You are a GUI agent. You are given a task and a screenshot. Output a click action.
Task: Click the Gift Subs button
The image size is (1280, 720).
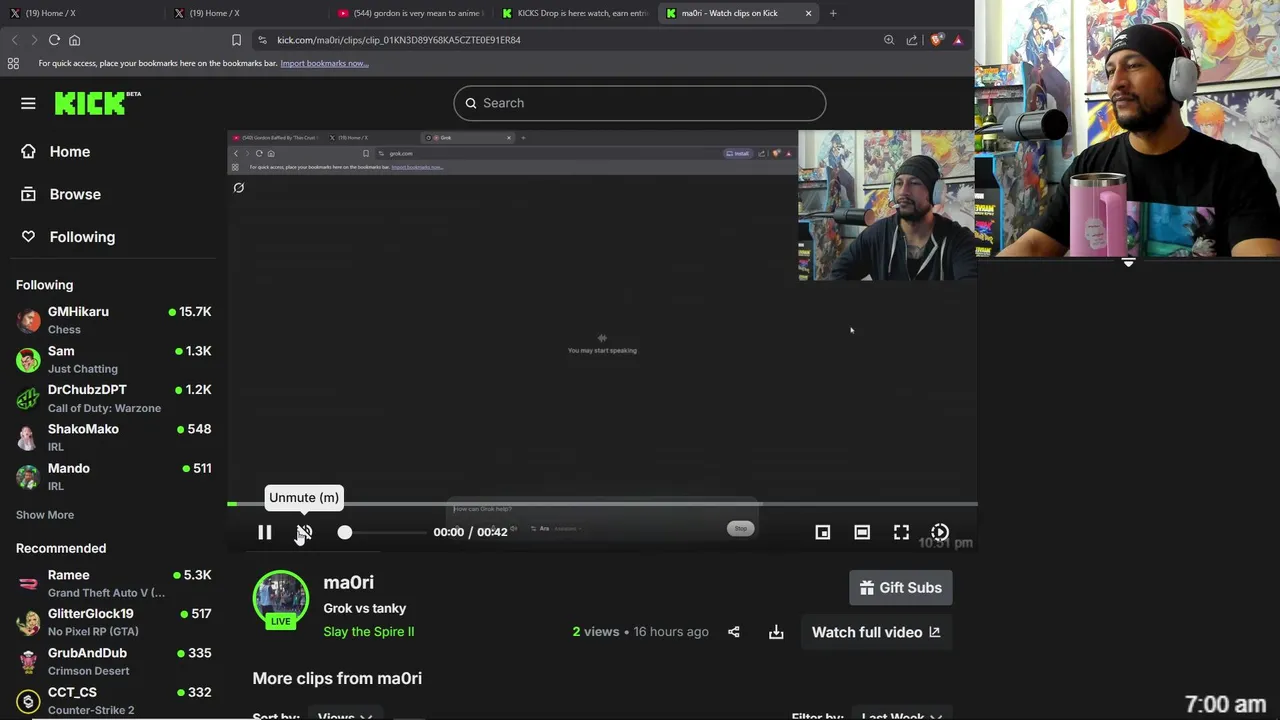click(901, 588)
